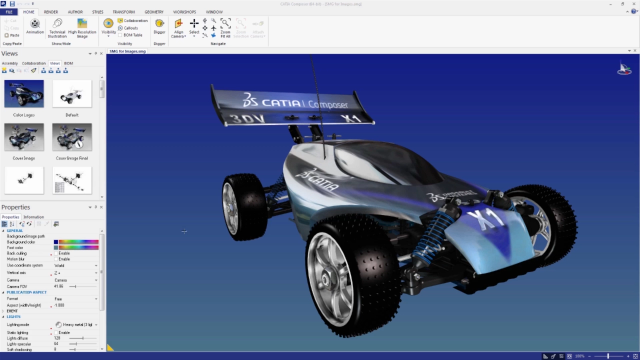This screenshot has width=640, height=360.
Task: Click the fit-to-window icon at status bar end
Action: click(x=636, y=356)
